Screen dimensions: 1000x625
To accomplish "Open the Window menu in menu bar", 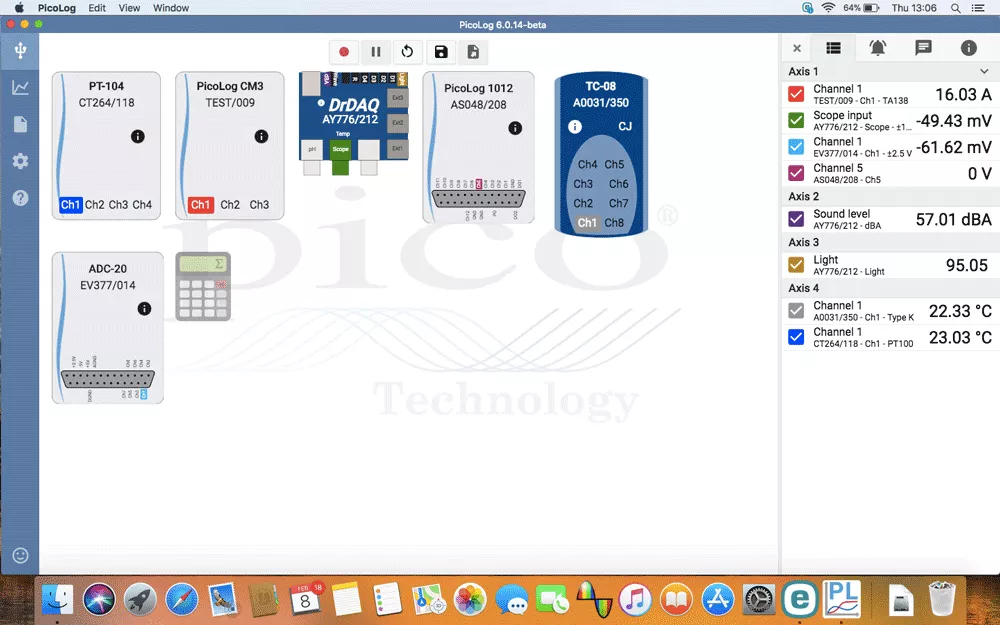I will tap(171, 8).
